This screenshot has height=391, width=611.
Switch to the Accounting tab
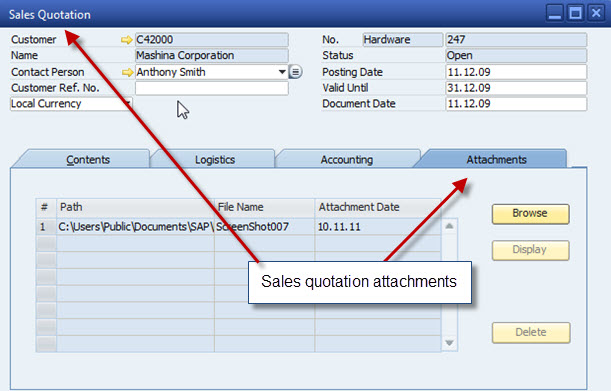coord(347,160)
